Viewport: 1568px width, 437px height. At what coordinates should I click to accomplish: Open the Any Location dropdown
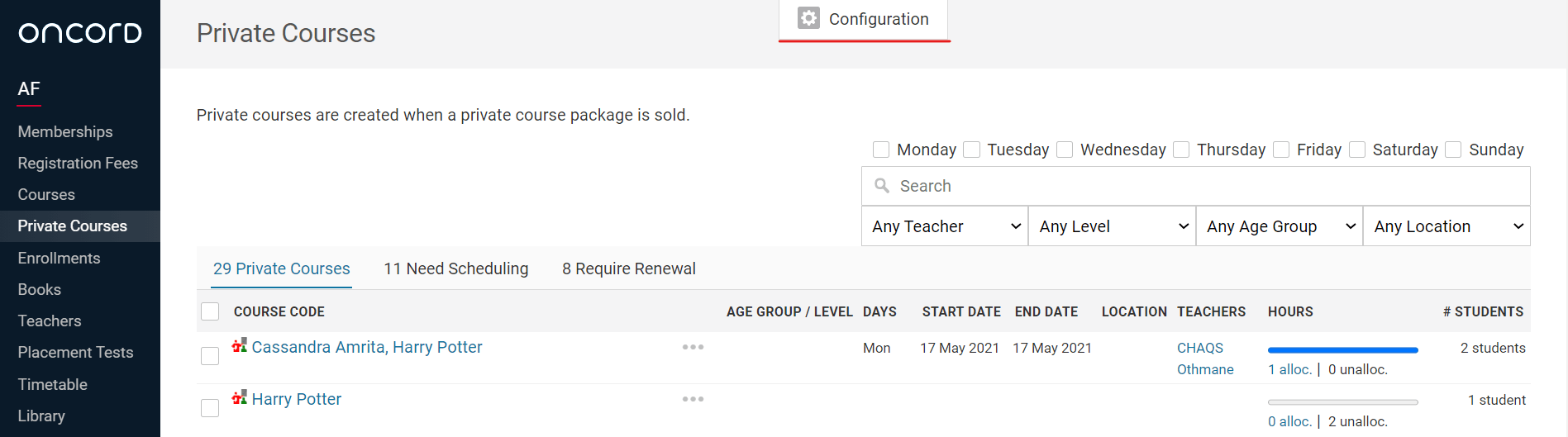click(1446, 226)
